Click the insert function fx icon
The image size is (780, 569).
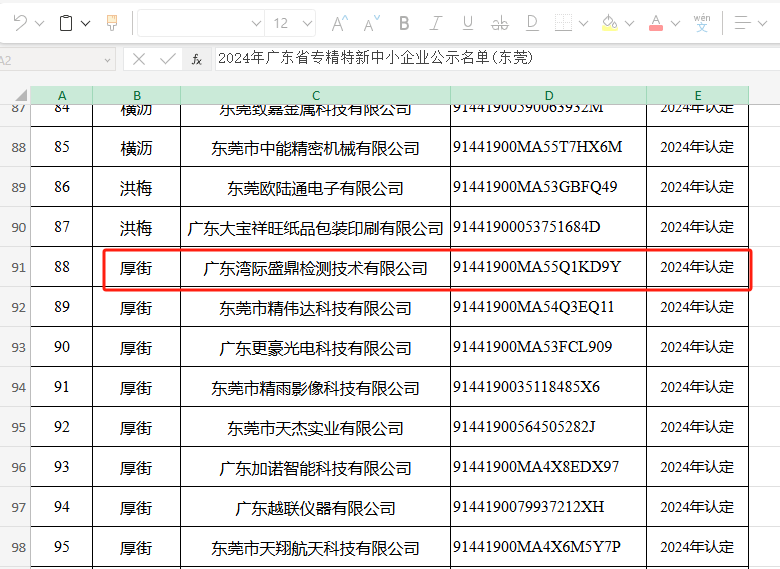pyautogui.click(x=197, y=59)
